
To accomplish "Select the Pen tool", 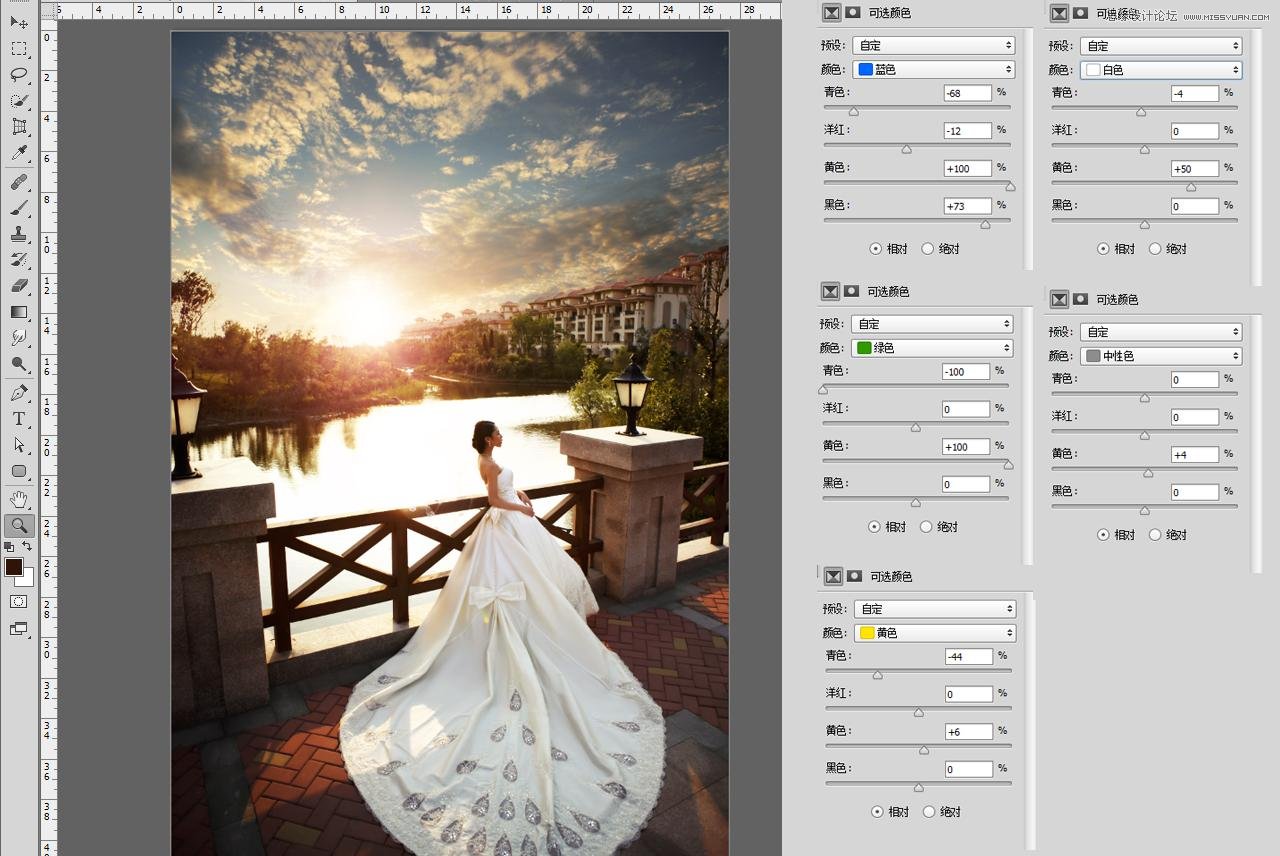I will pos(19,393).
